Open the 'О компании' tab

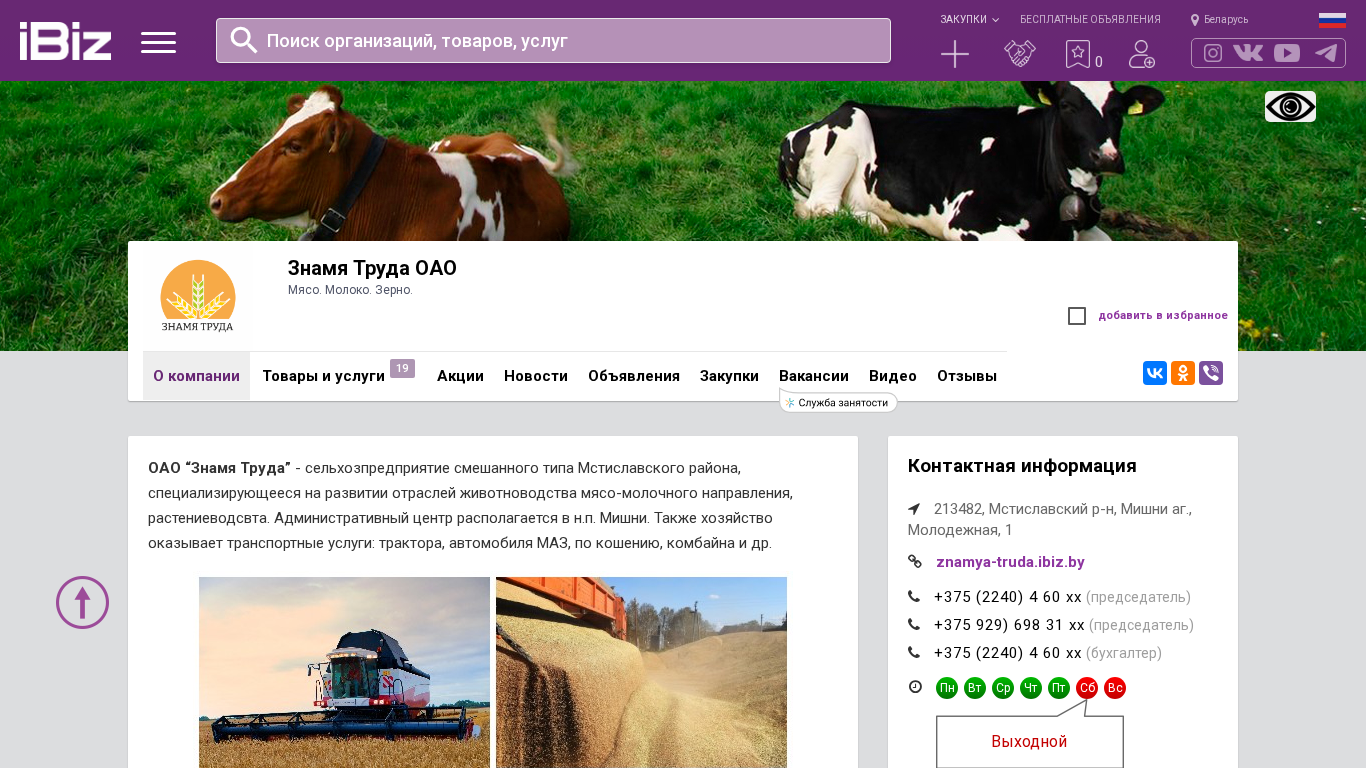tap(196, 376)
